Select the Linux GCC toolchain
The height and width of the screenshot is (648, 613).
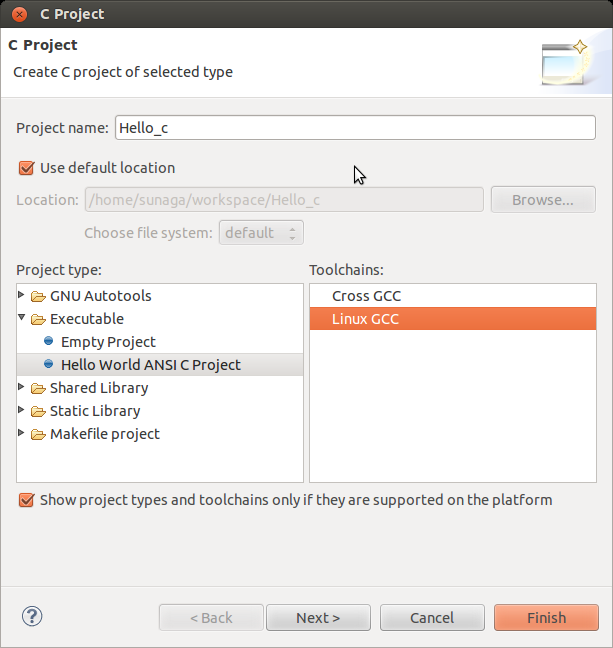click(366, 320)
